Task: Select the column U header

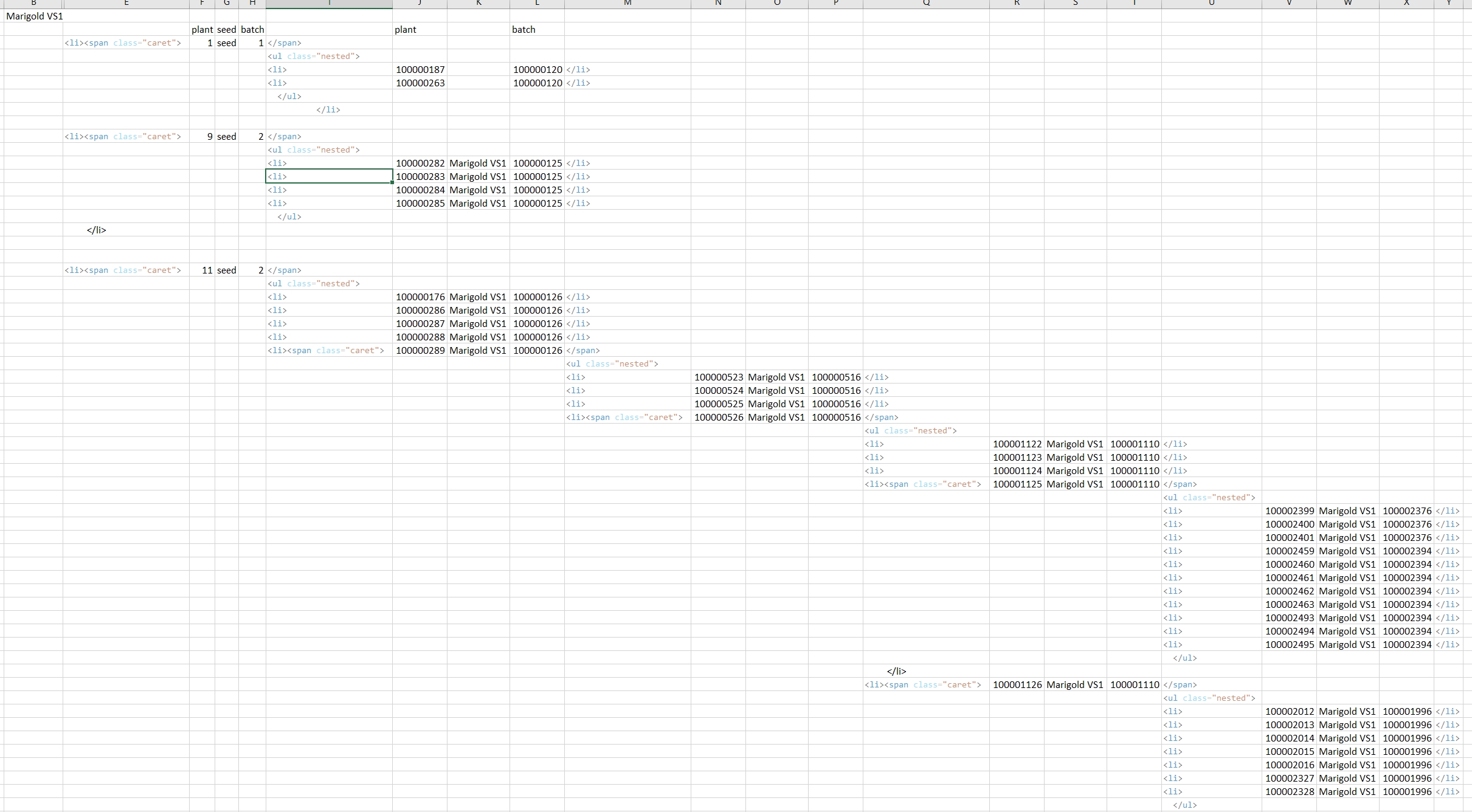Action: tap(1211, 4)
